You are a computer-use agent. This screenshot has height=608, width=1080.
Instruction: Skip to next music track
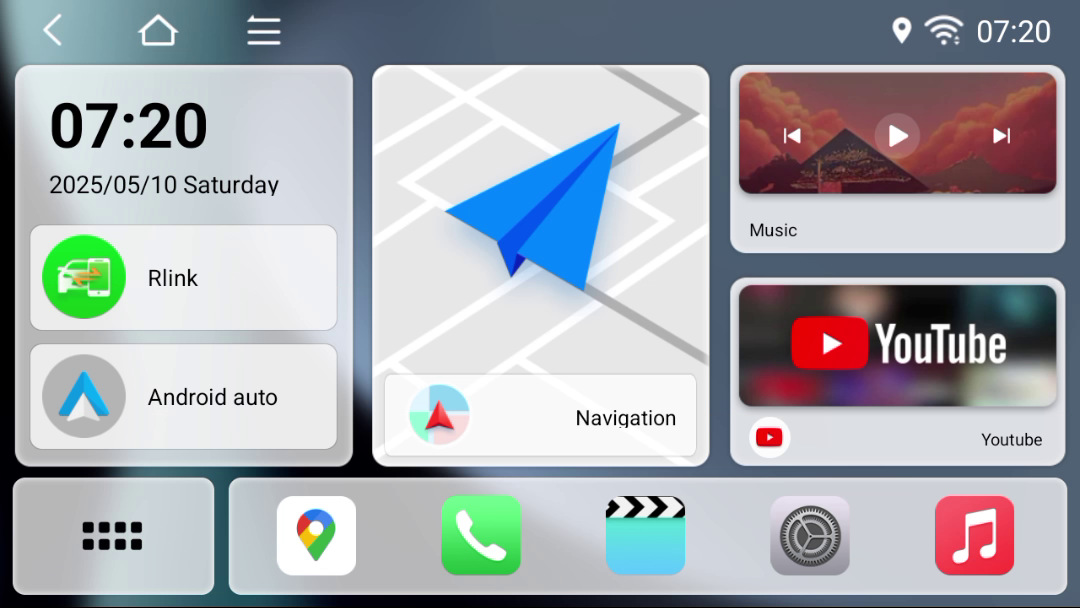click(x=1001, y=136)
